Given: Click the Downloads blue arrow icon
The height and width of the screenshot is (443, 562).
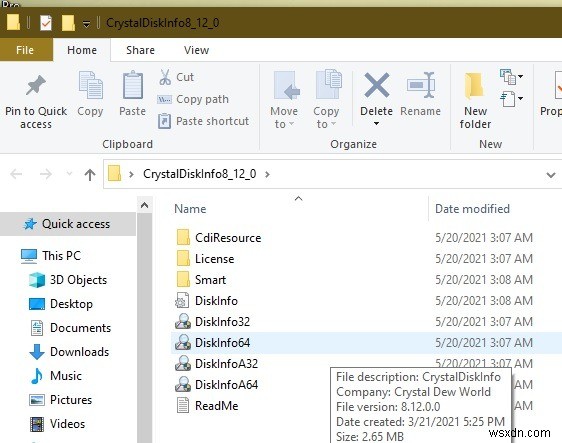Looking at the screenshot, I should pos(37,352).
